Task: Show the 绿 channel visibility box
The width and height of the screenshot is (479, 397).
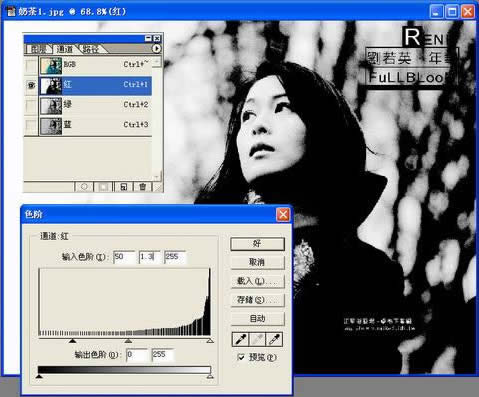Action: (31, 106)
